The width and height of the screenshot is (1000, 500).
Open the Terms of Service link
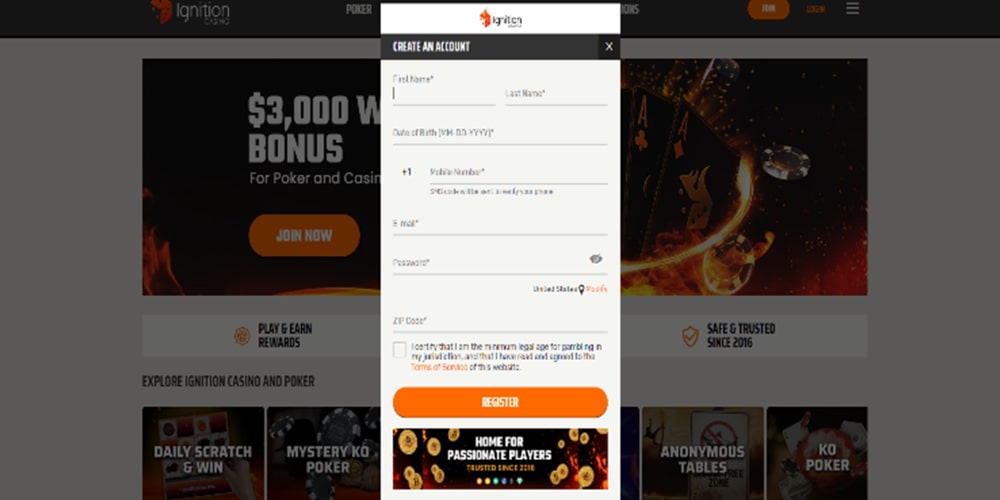(430, 367)
